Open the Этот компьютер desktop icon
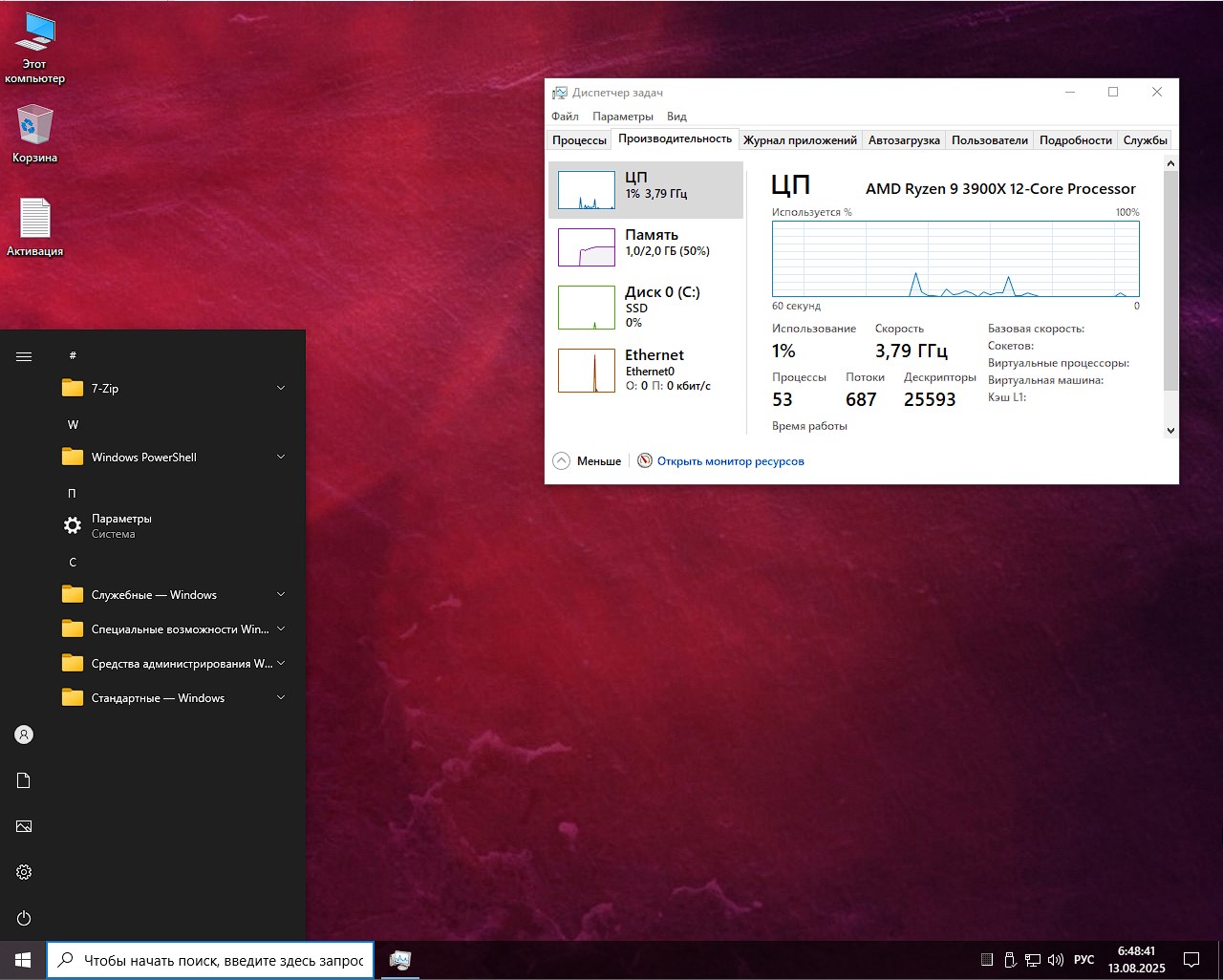This screenshot has height=980, width=1223. point(35,48)
